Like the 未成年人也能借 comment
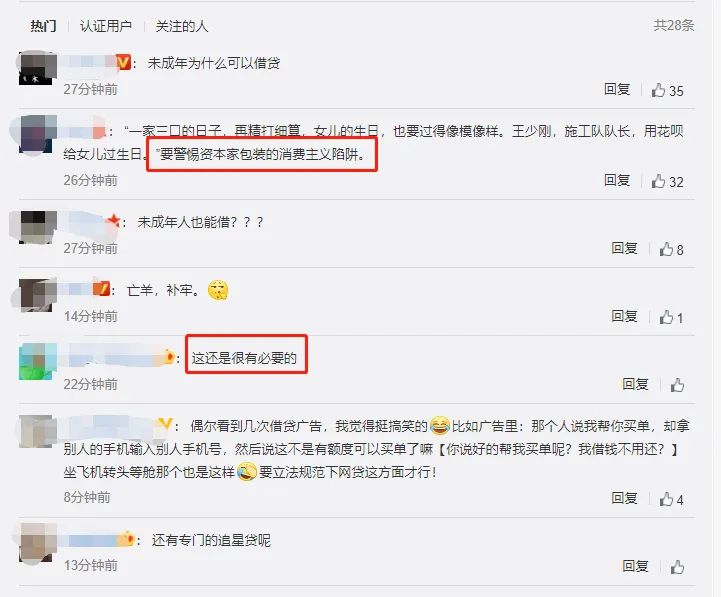The width and height of the screenshot is (721, 597). [666, 249]
